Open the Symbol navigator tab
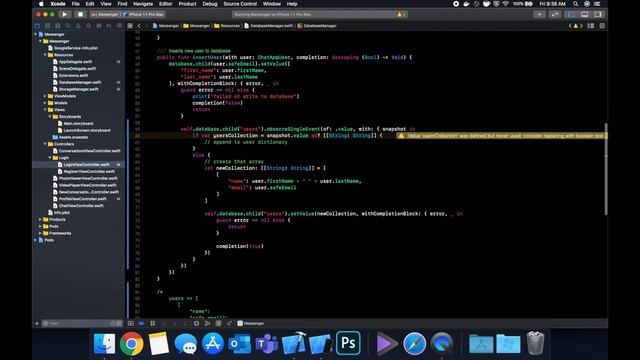The image size is (640, 360). click(x=58, y=26)
